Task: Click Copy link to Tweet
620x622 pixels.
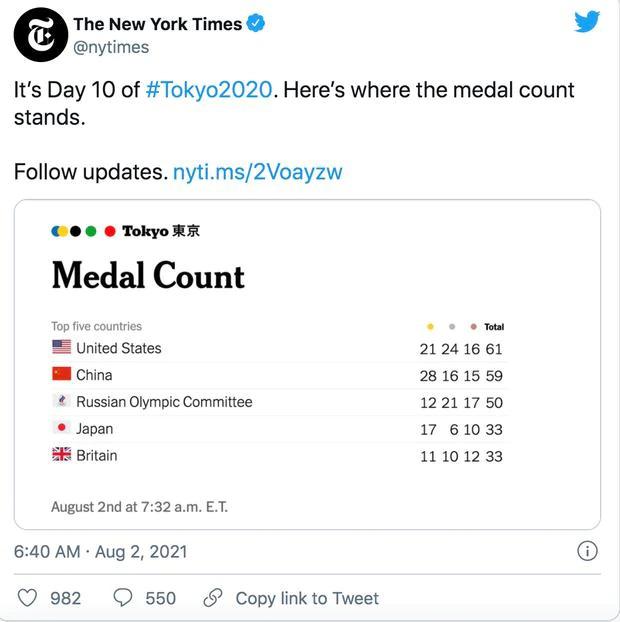Action: pyautogui.click(x=307, y=598)
